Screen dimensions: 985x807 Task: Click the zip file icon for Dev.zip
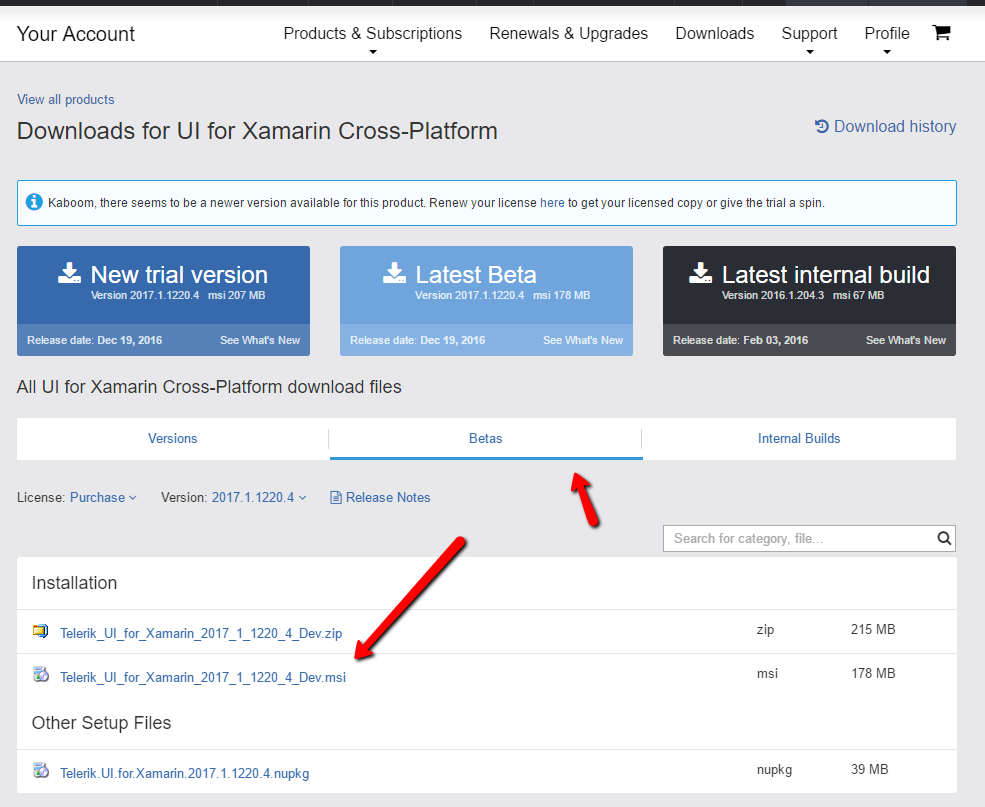click(x=40, y=632)
